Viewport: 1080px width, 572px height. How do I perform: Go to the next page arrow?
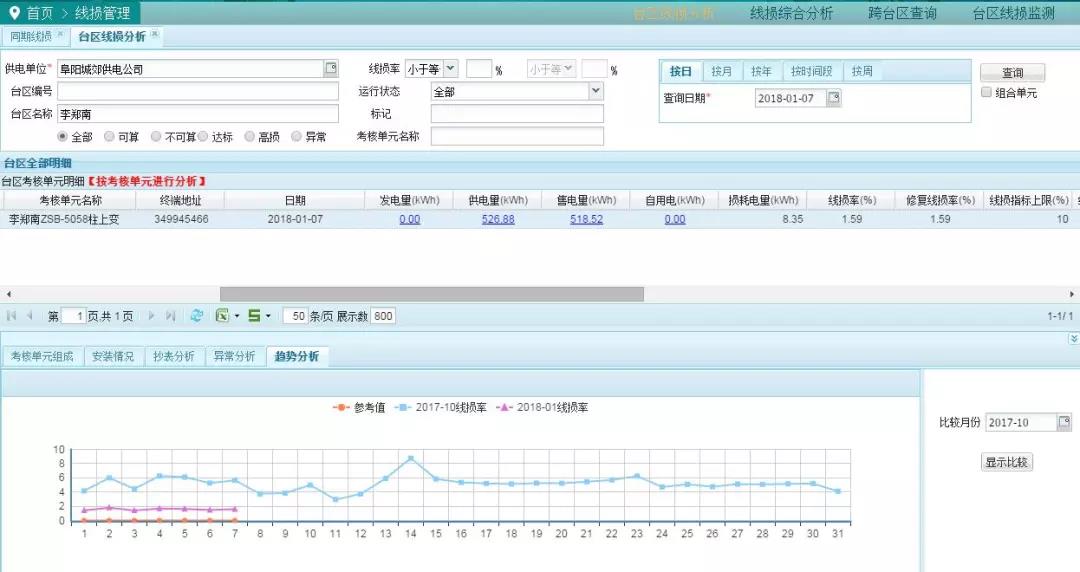(152, 316)
